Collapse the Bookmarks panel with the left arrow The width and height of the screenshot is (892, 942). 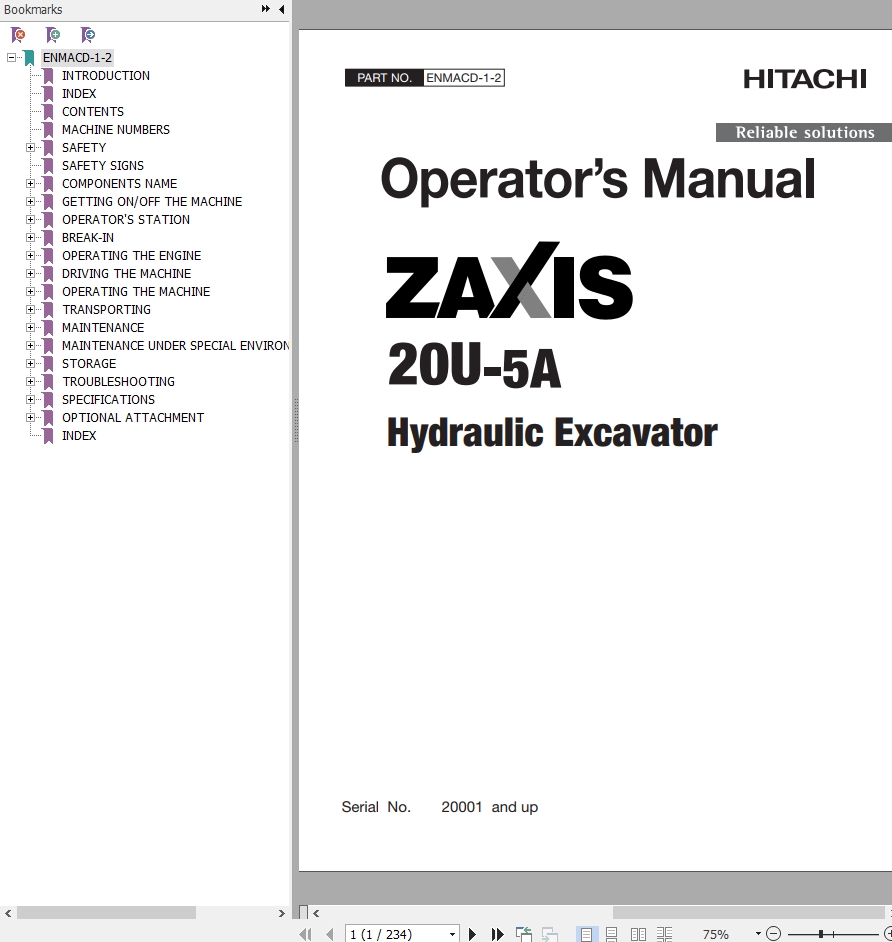(282, 9)
